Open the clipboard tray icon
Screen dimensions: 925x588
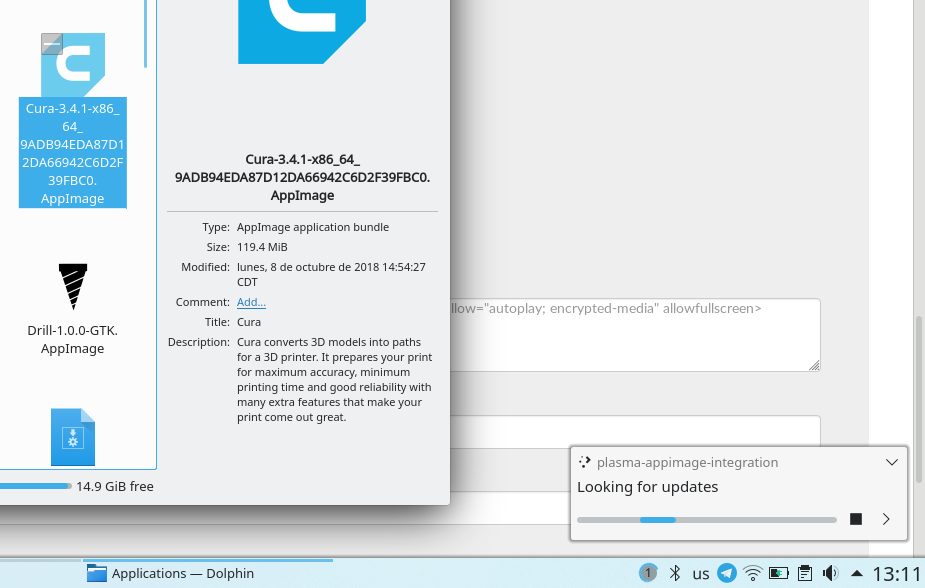[805, 573]
